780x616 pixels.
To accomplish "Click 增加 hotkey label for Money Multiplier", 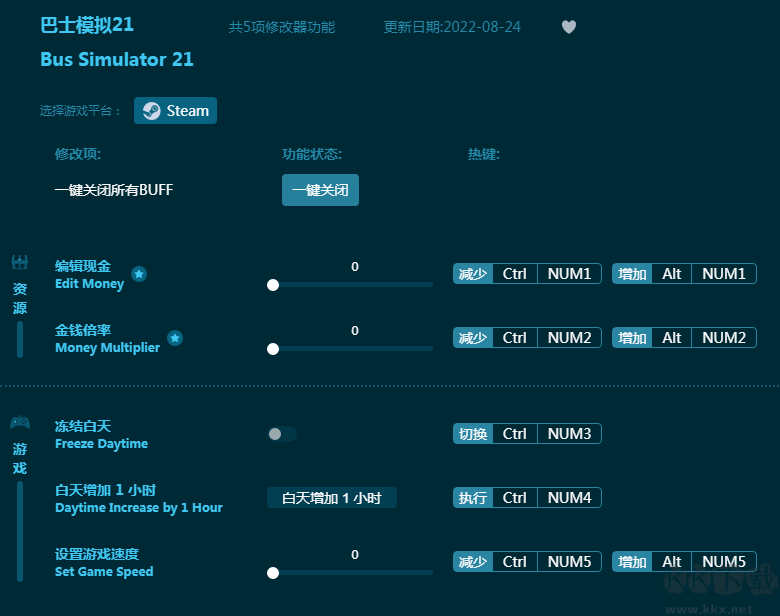I will pyautogui.click(x=632, y=338).
